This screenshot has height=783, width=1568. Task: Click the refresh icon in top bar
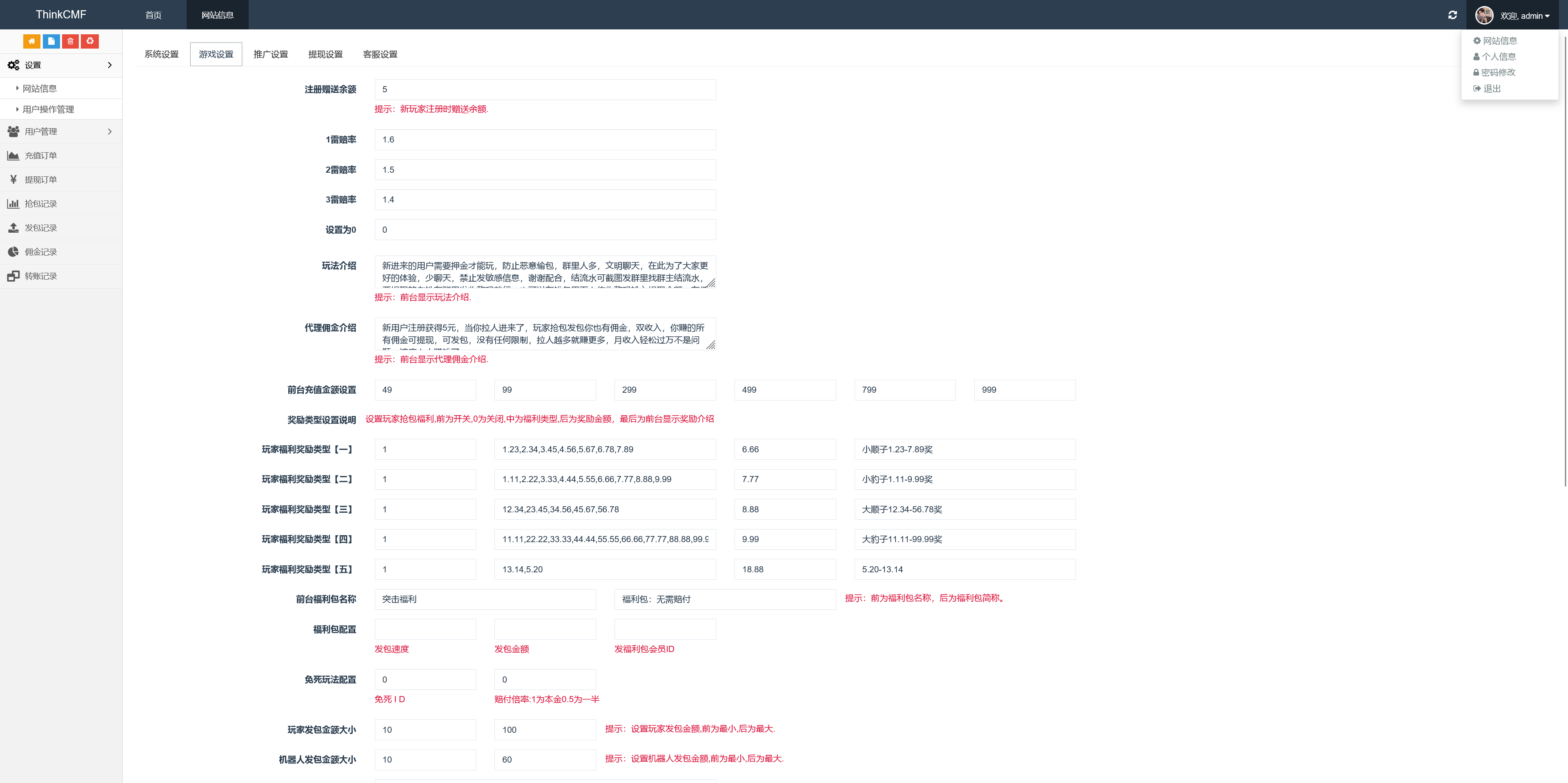point(1452,15)
